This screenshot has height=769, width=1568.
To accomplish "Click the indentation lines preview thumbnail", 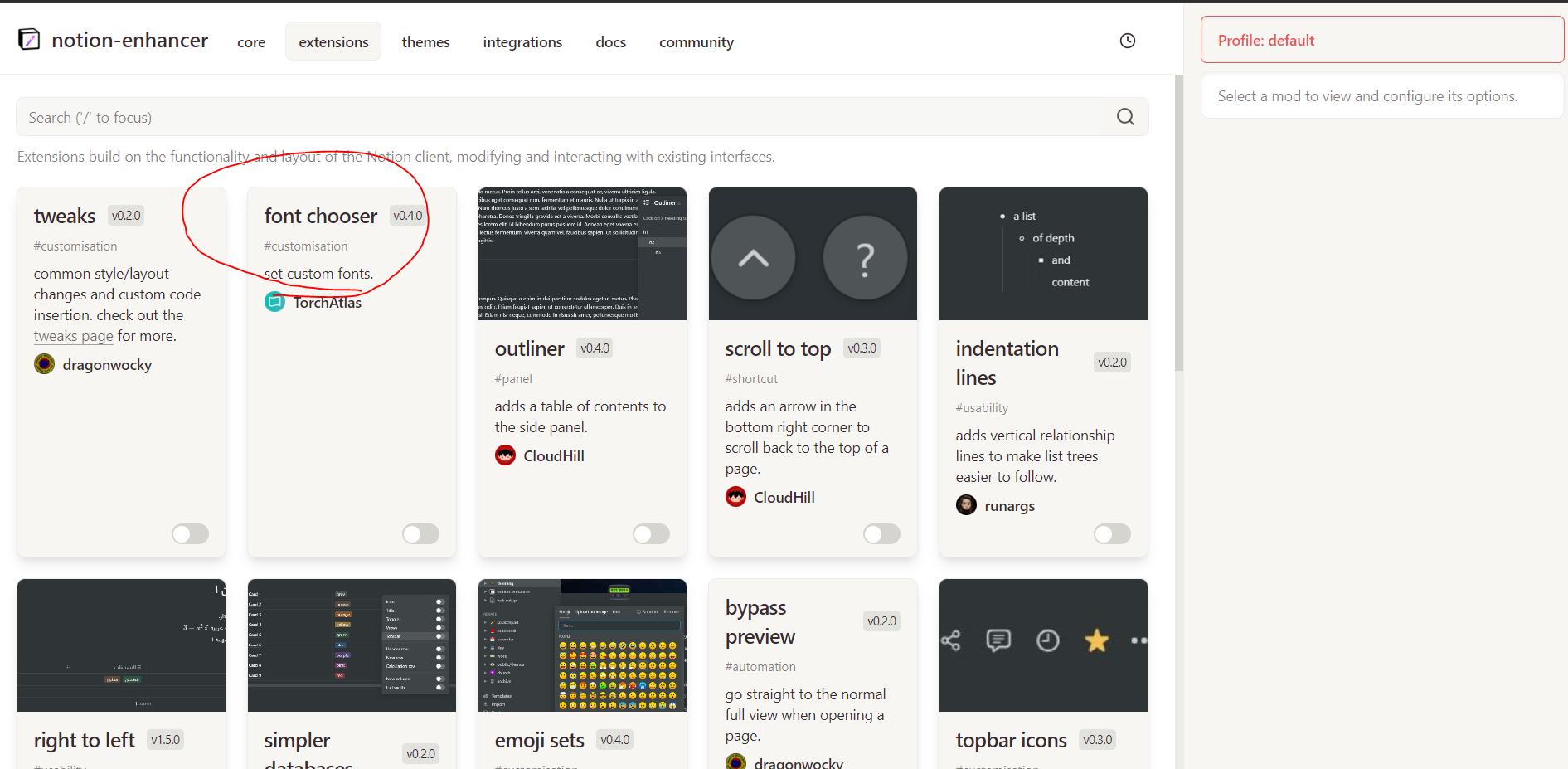I will 1043,254.
